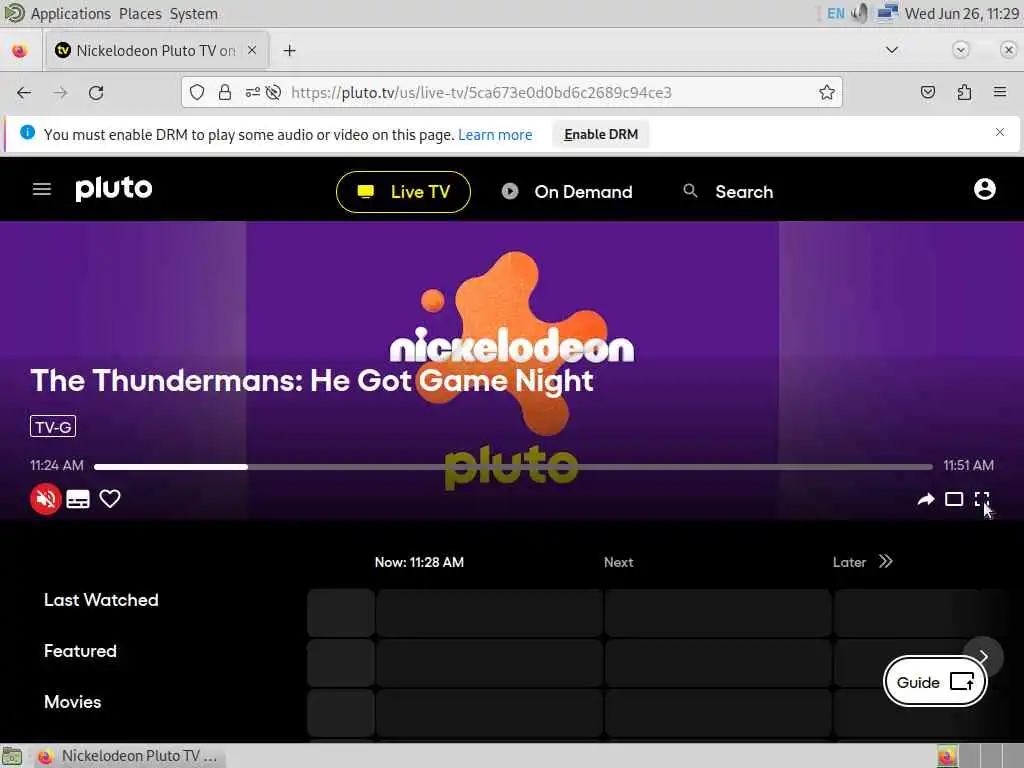Image resolution: width=1024 pixels, height=768 pixels.
Task: Open the Places menu
Action: tap(140, 14)
